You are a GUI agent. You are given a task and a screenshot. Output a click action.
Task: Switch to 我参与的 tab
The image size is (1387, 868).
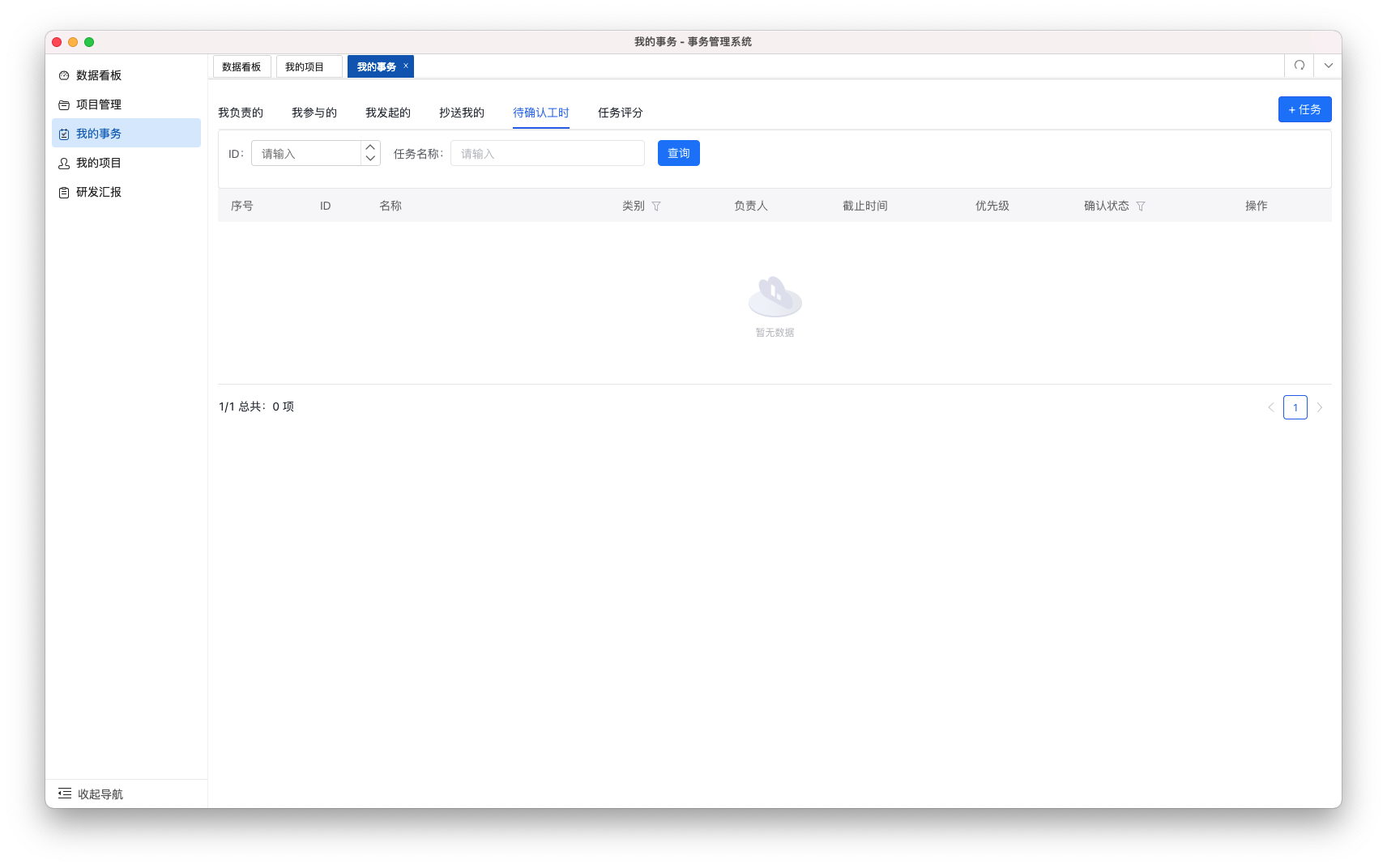(x=314, y=113)
